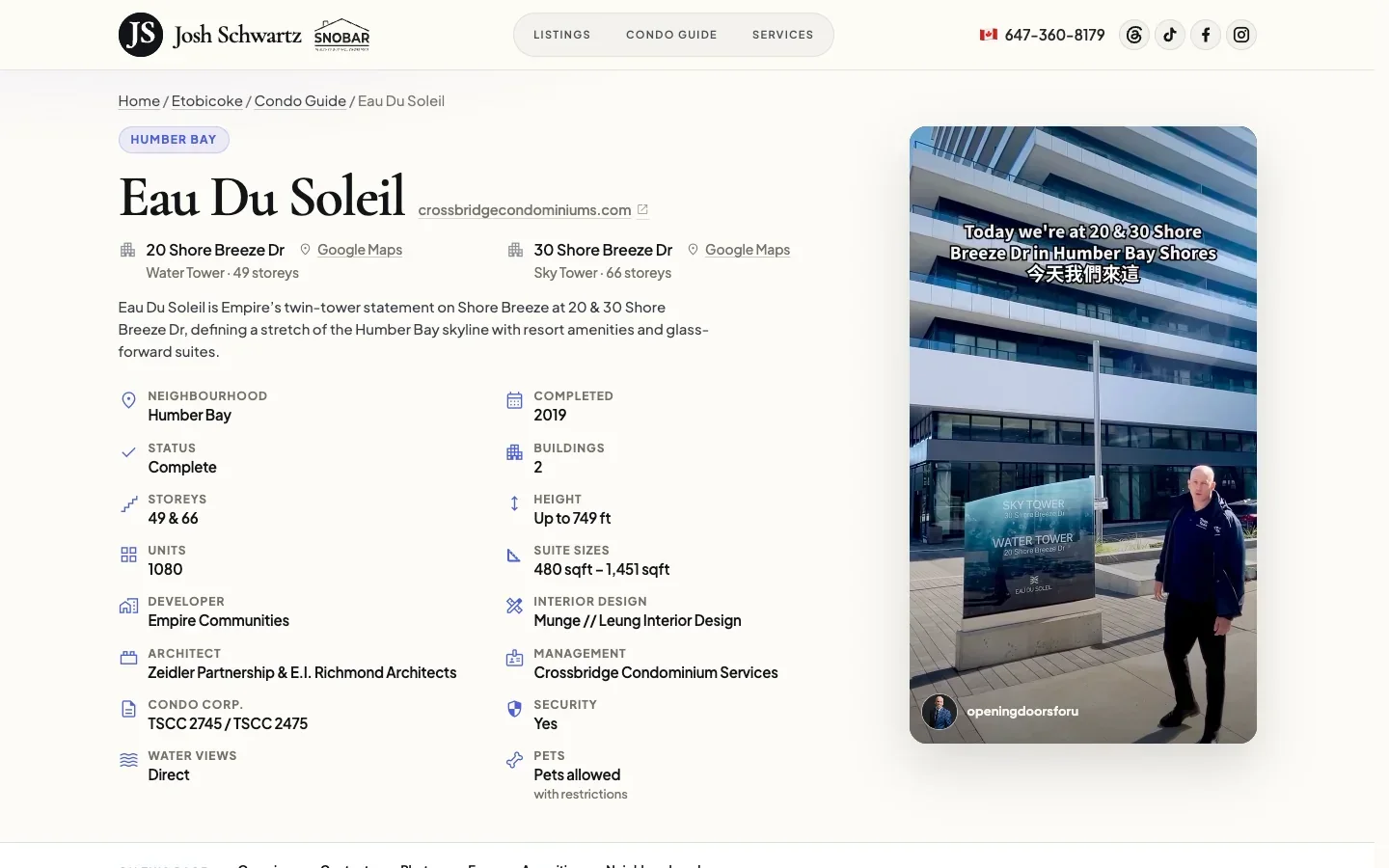
Task: Click the Humber Bay tag
Action: tap(174, 140)
